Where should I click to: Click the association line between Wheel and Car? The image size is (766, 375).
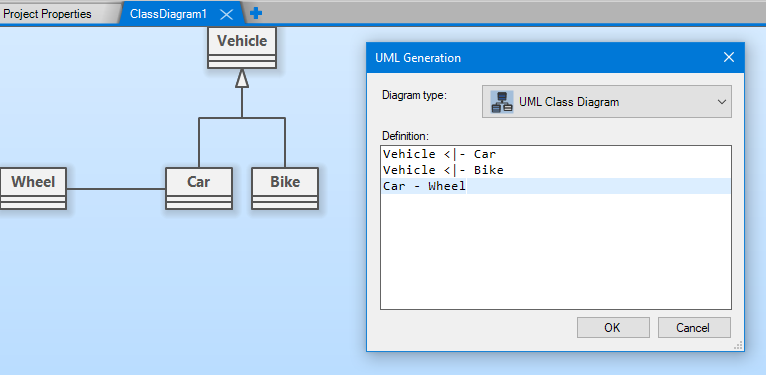click(x=116, y=188)
